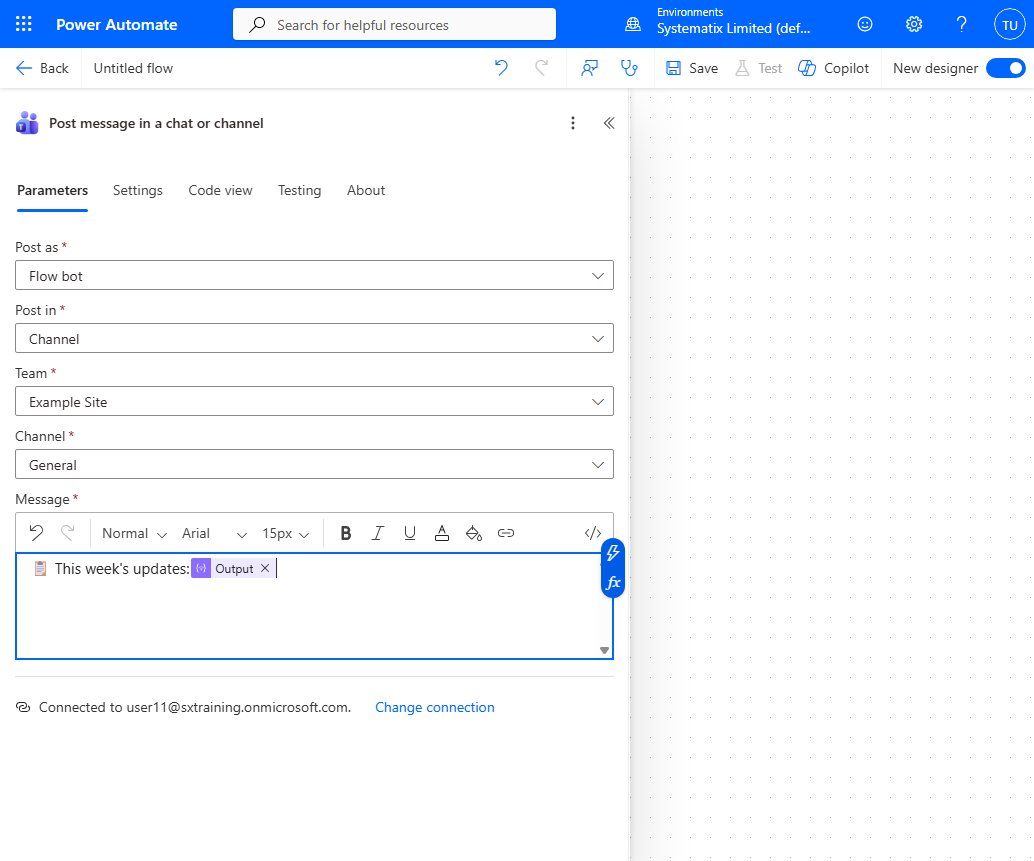
Task: Open the help question mark icon
Action: [961, 24]
